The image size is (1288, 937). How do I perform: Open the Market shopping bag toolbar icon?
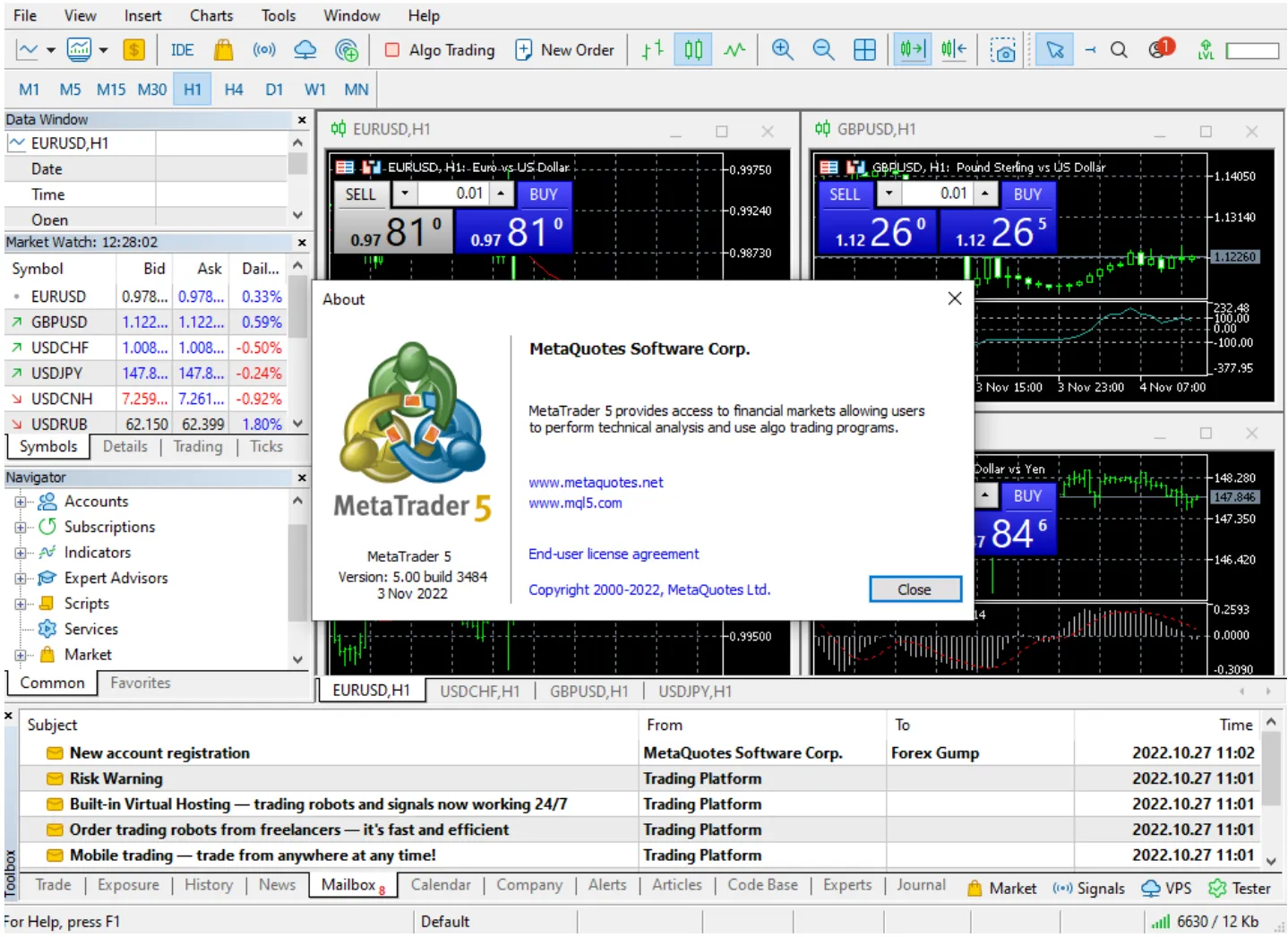223,50
